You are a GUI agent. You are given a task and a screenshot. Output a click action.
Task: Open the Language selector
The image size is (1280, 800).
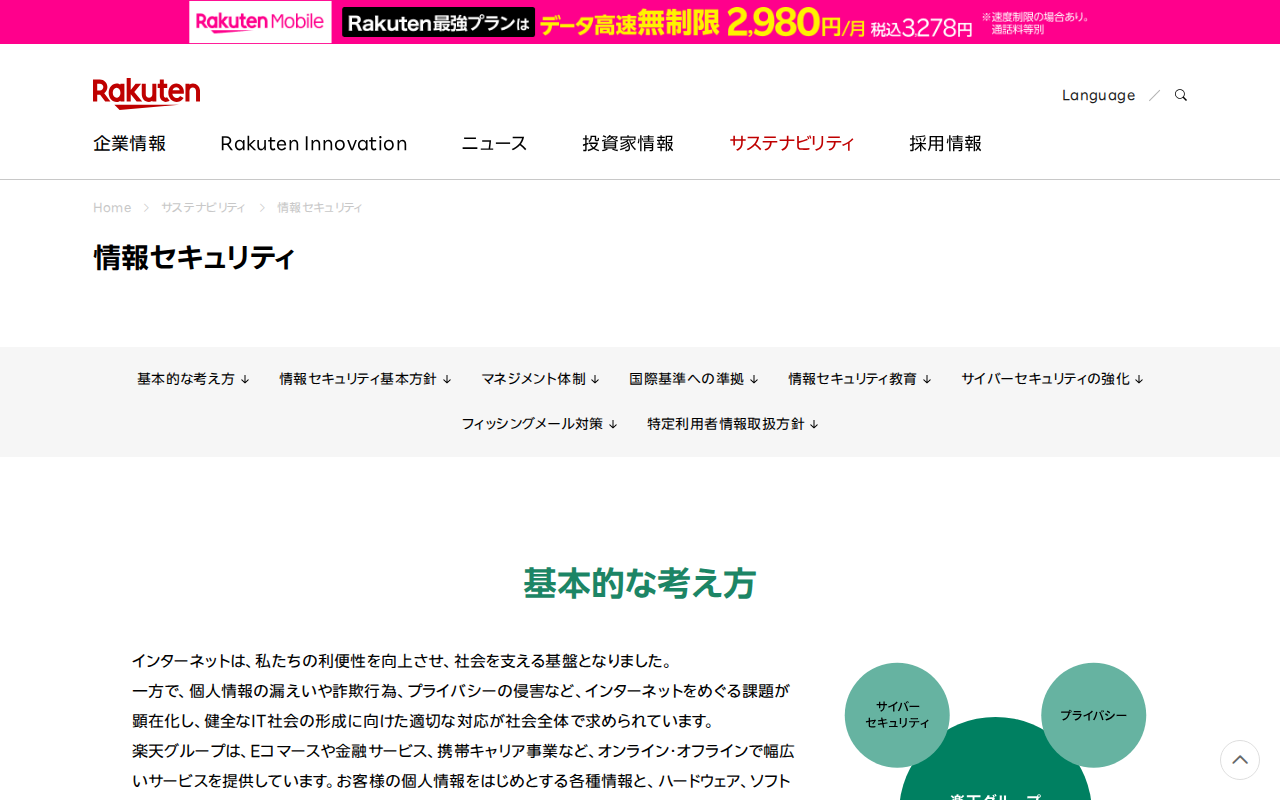pos(1098,94)
